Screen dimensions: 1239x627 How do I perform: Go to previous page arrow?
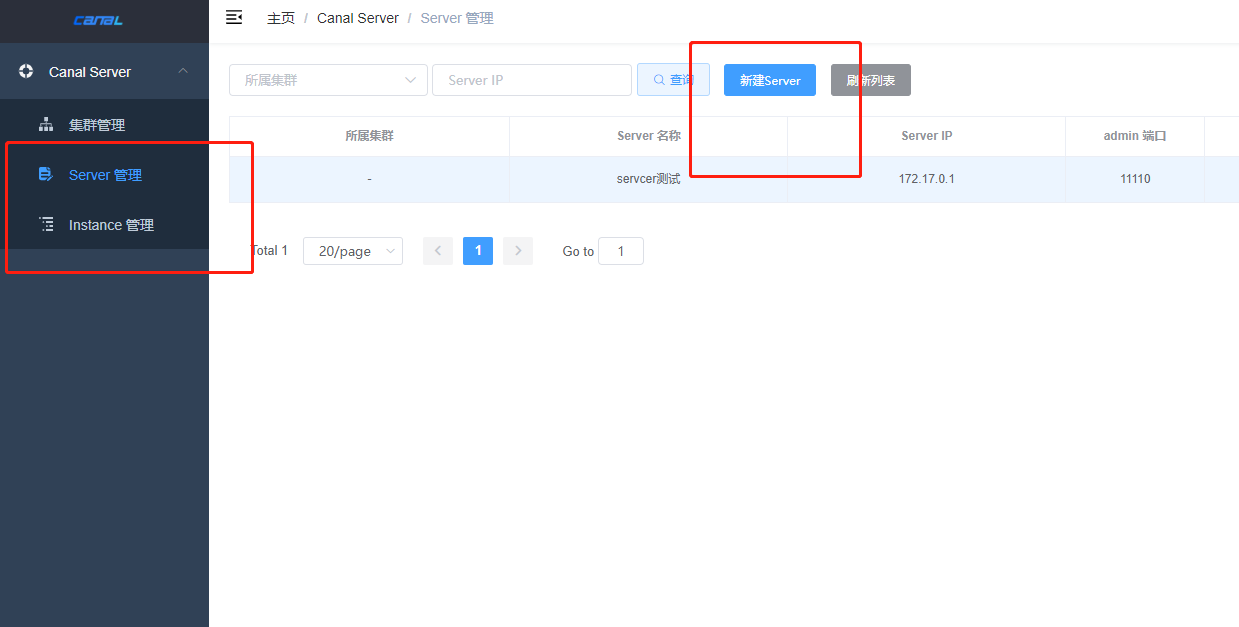point(438,251)
